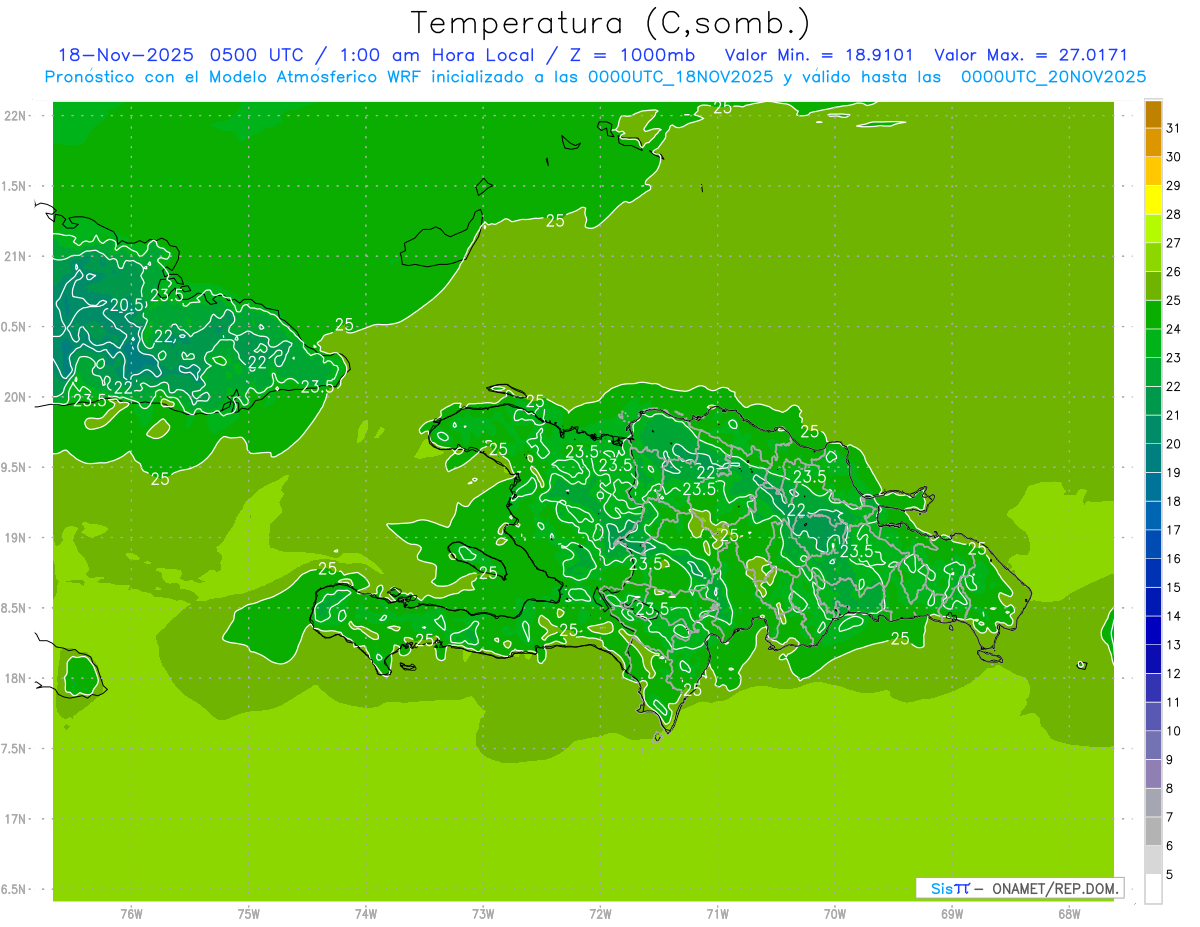Click the 'Valor Min. = 18.9101' value
Image resolution: width=1200 pixels, height=927 pixels.
pyautogui.click(x=819, y=55)
